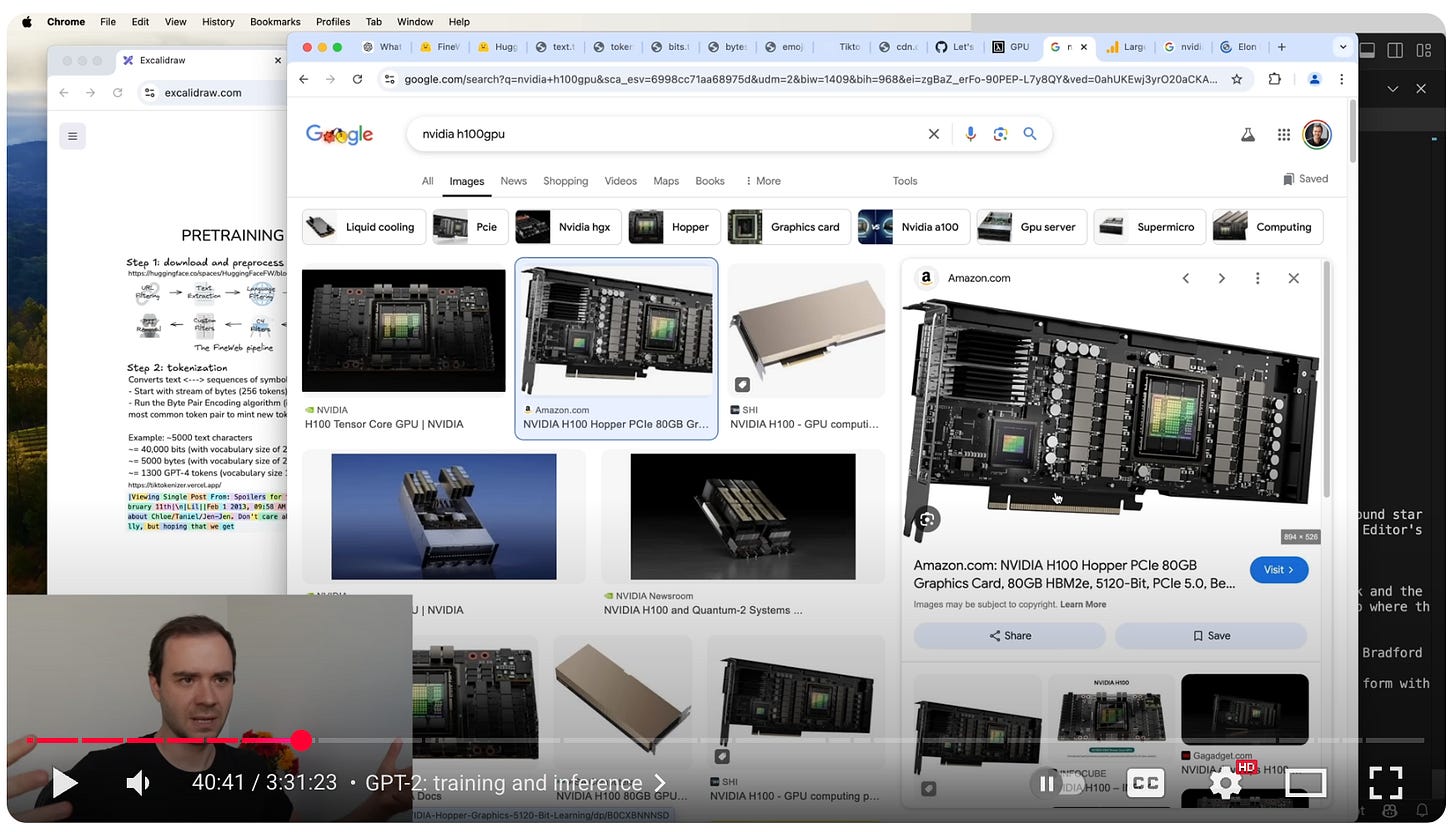Start voice search with the microphone icon
This screenshot has width=1456, height=832.
click(970, 134)
